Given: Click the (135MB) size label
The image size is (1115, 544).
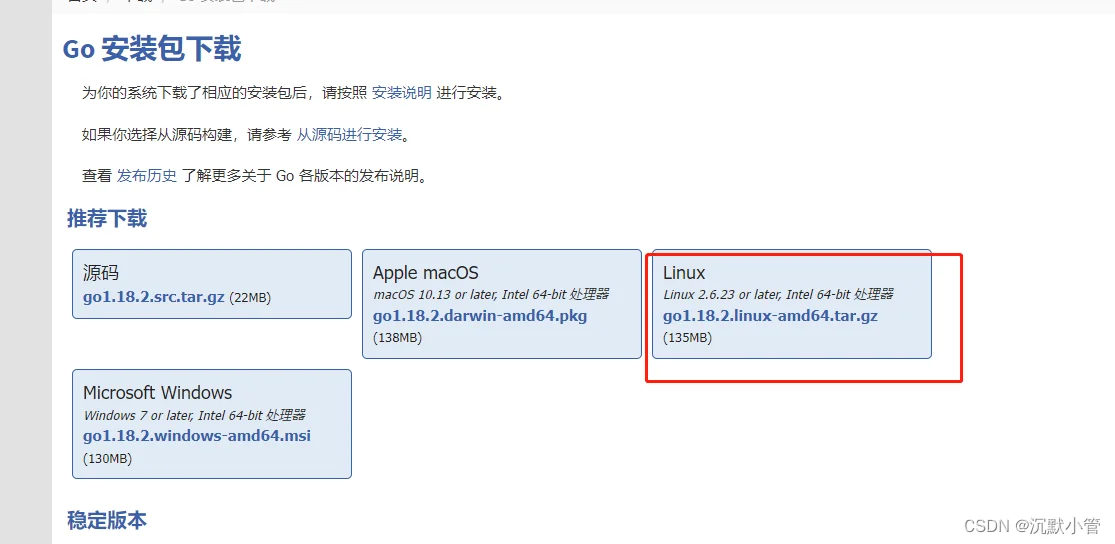Looking at the screenshot, I should (687, 338).
